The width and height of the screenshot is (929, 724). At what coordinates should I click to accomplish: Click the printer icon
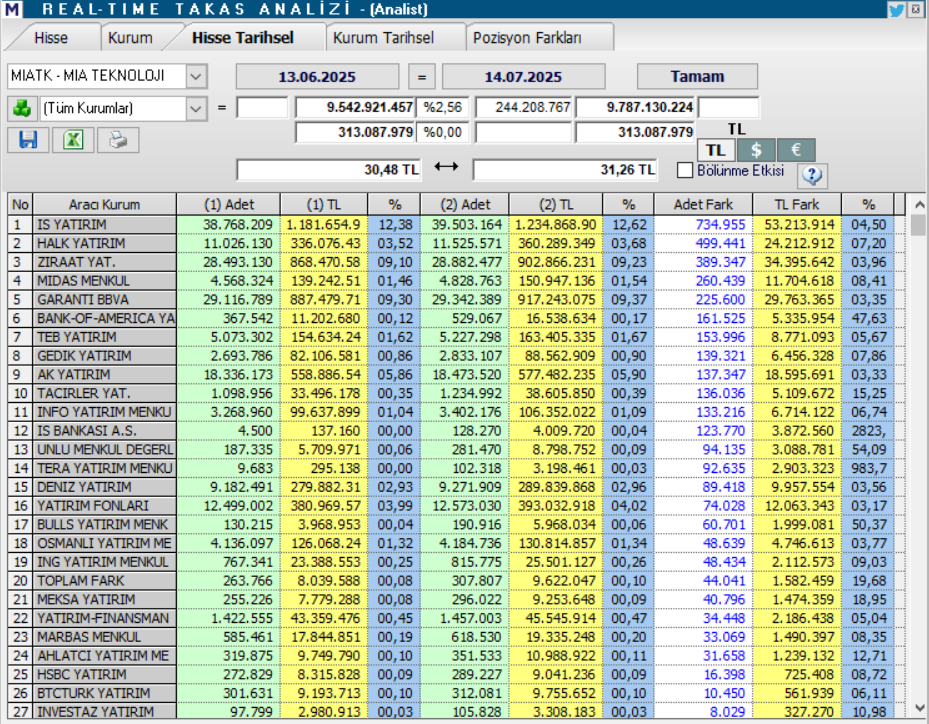click(x=118, y=140)
